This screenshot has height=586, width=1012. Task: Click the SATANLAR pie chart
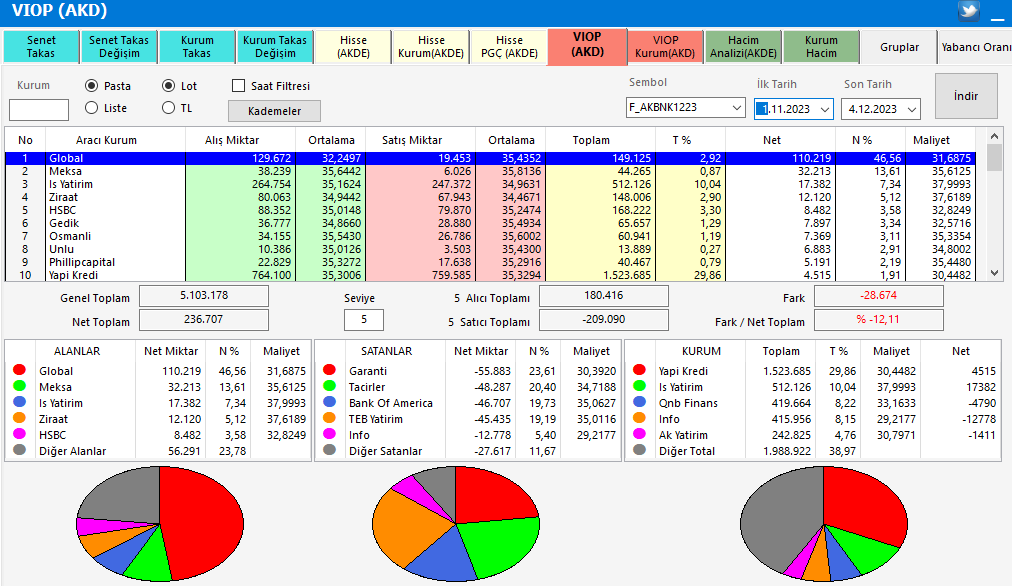pyautogui.click(x=456, y=524)
